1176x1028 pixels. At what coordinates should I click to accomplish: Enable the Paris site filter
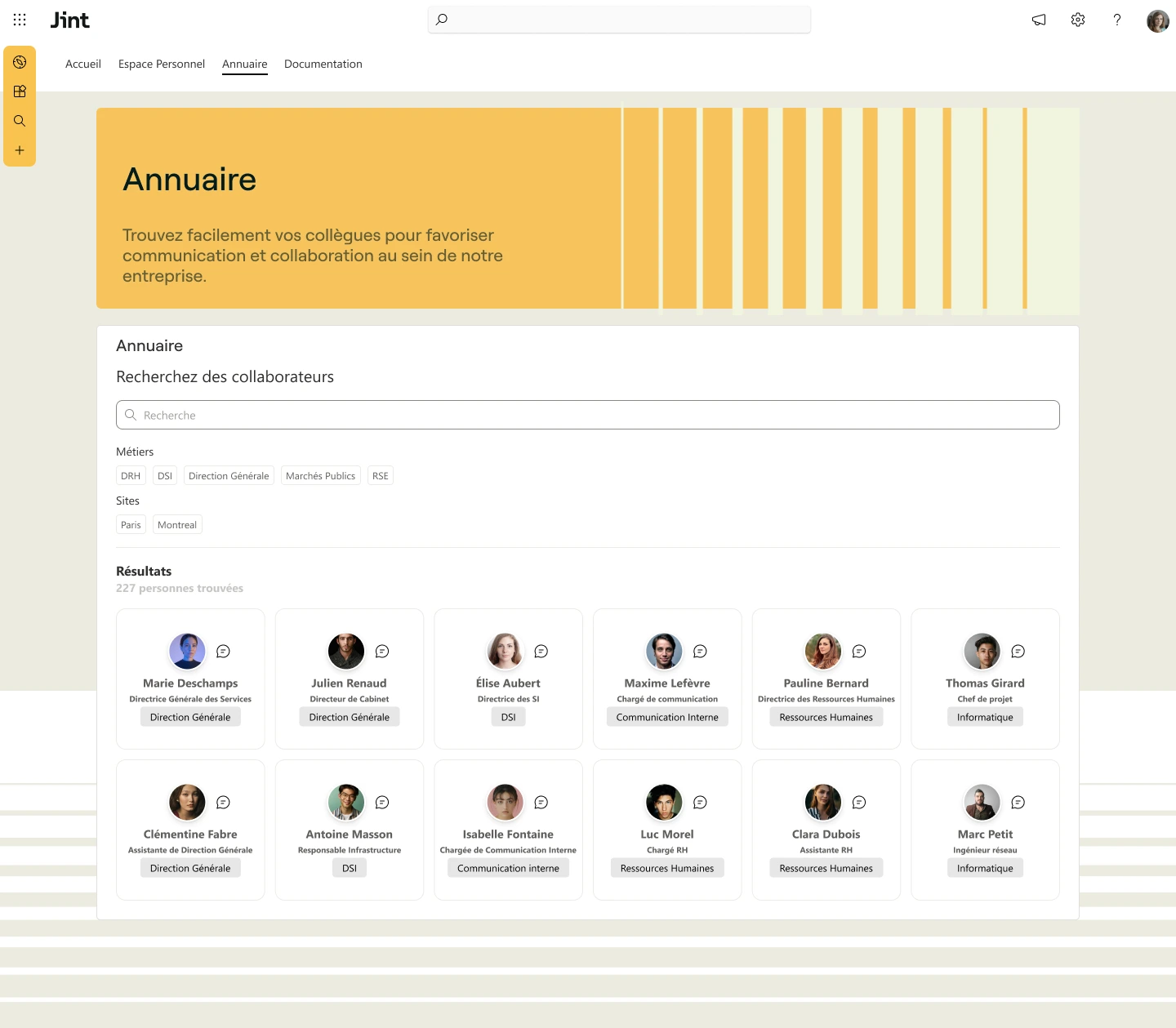coord(131,524)
